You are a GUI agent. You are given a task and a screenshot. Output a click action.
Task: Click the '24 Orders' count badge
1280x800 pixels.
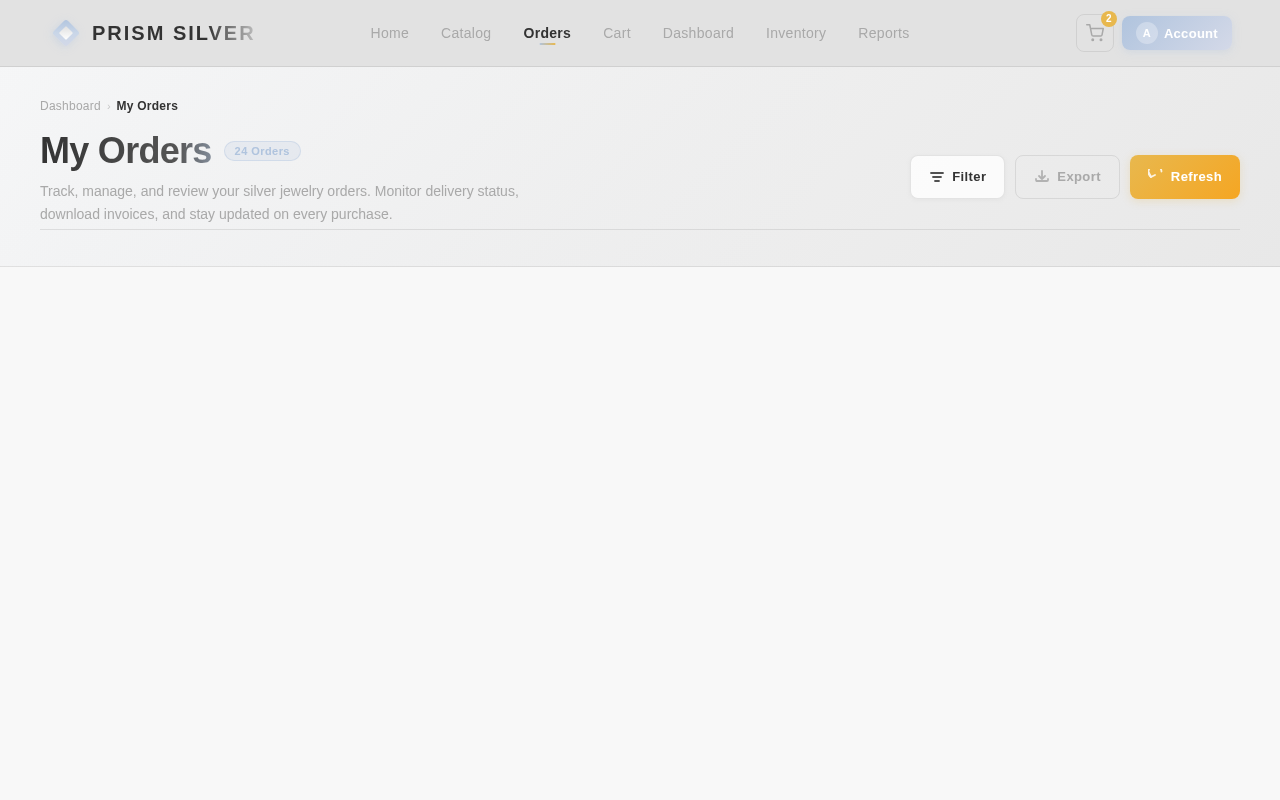(262, 151)
